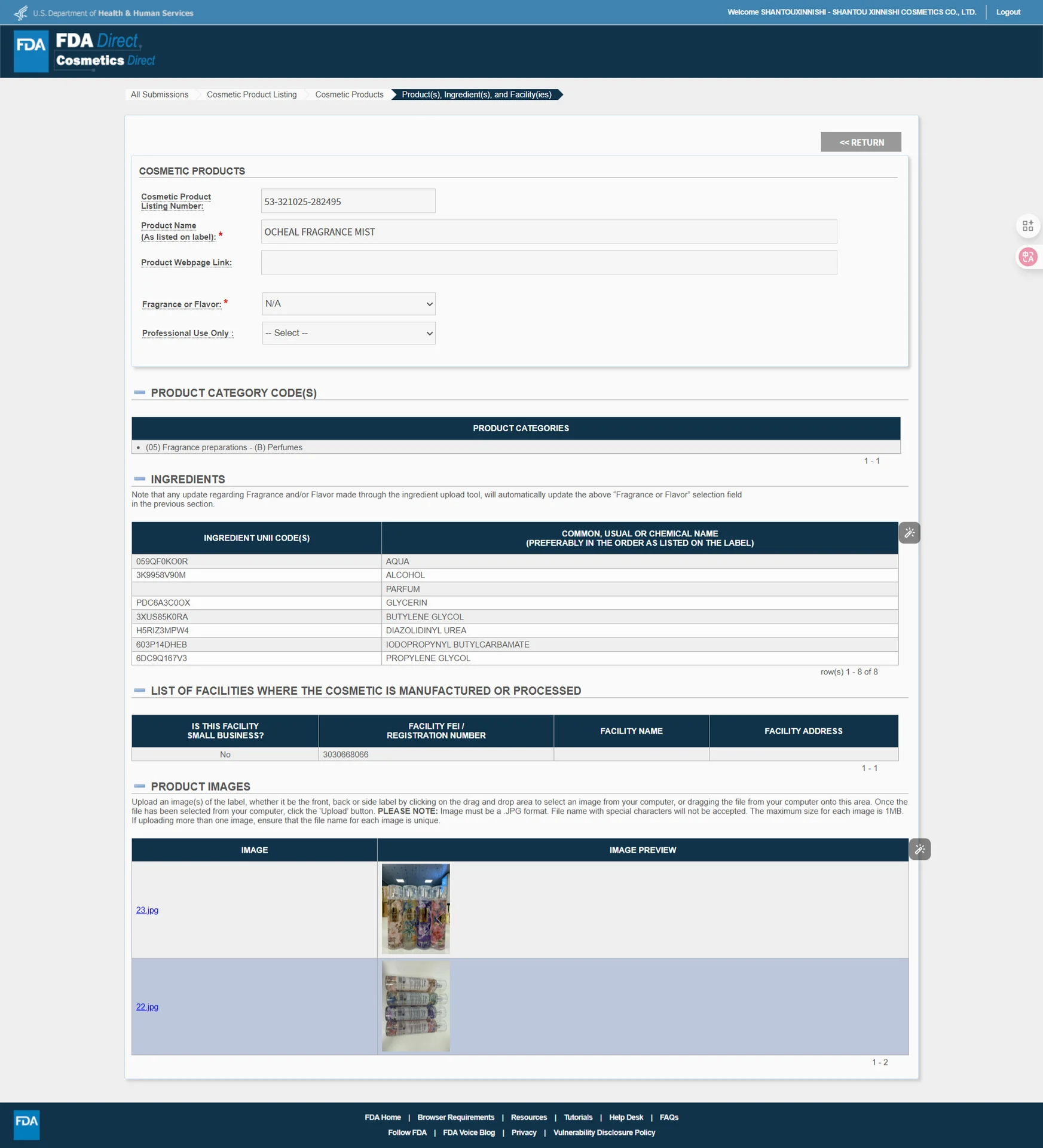This screenshot has width=1043, height=1148.
Task: Click the Facility Address column header
Action: [803, 731]
